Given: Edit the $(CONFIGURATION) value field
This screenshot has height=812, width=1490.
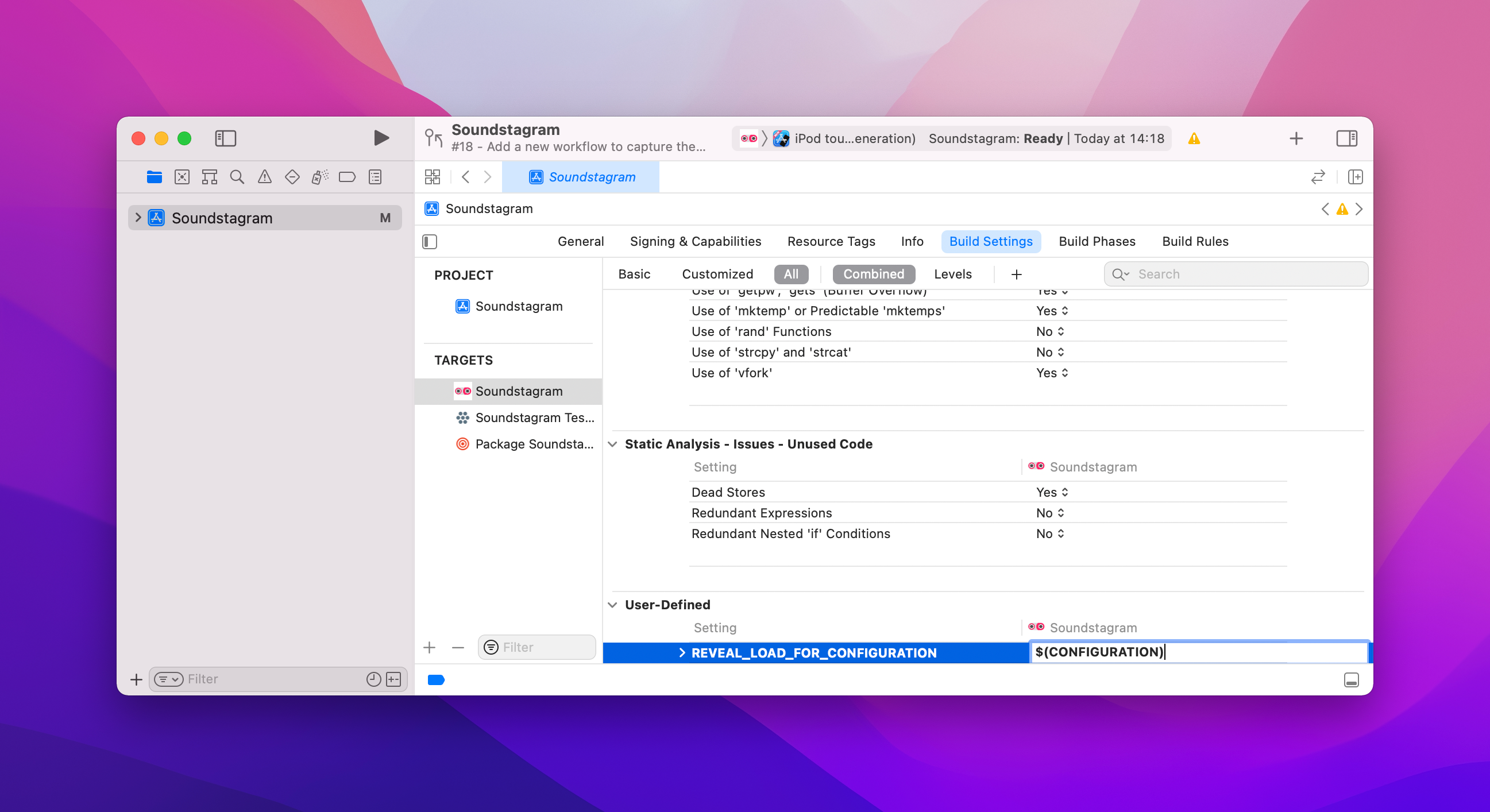Looking at the screenshot, I should tap(1198, 652).
